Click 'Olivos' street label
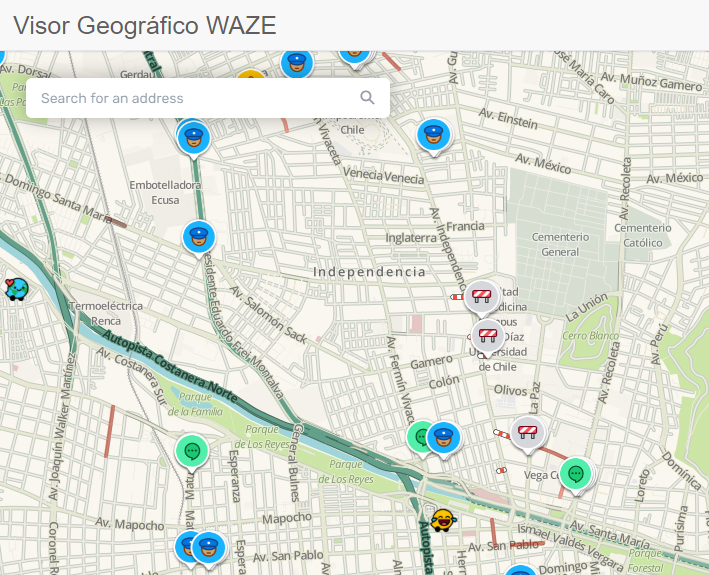The height and width of the screenshot is (575, 709). (x=510, y=390)
